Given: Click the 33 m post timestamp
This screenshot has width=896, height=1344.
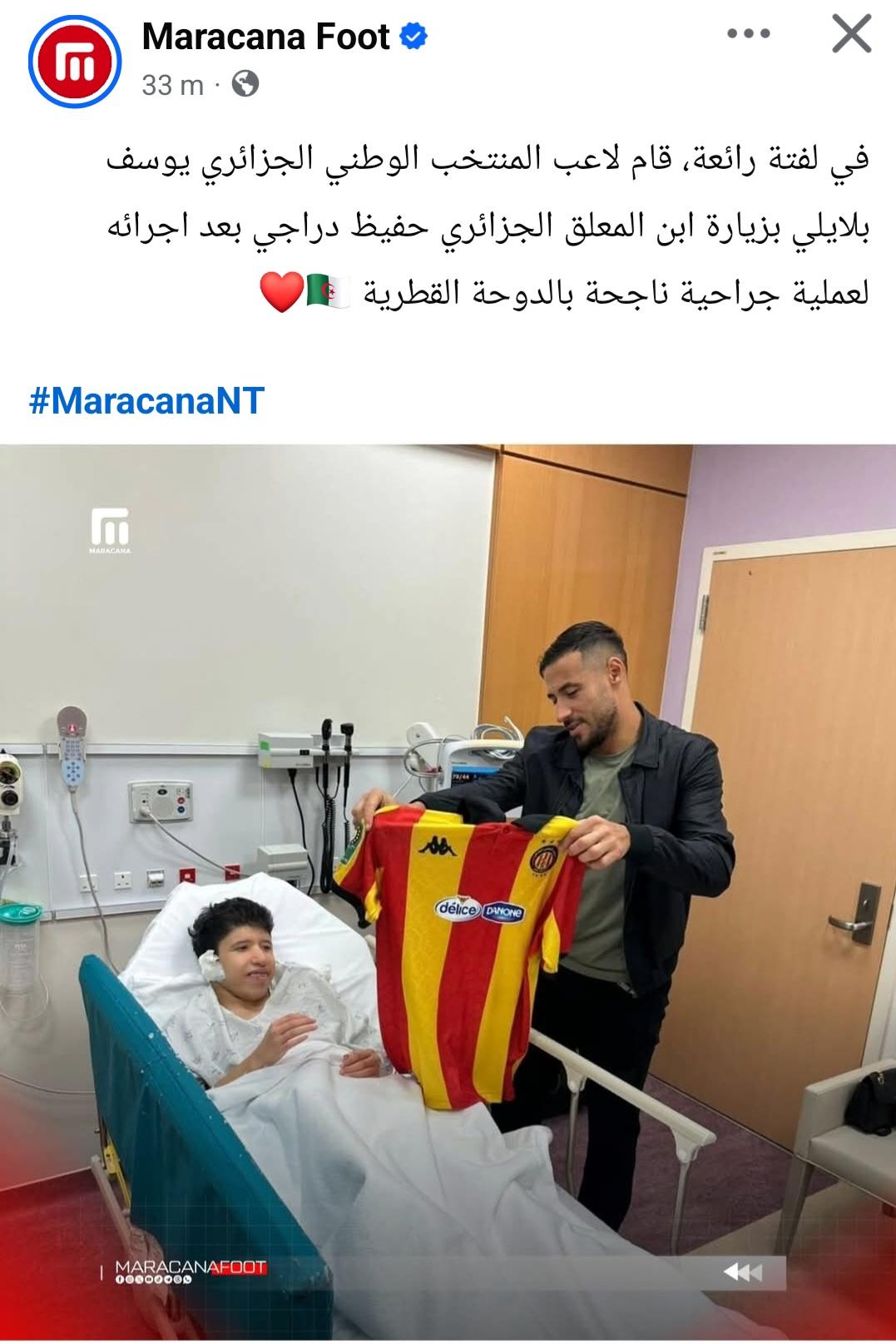Looking at the screenshot, I should pos(172,84).
